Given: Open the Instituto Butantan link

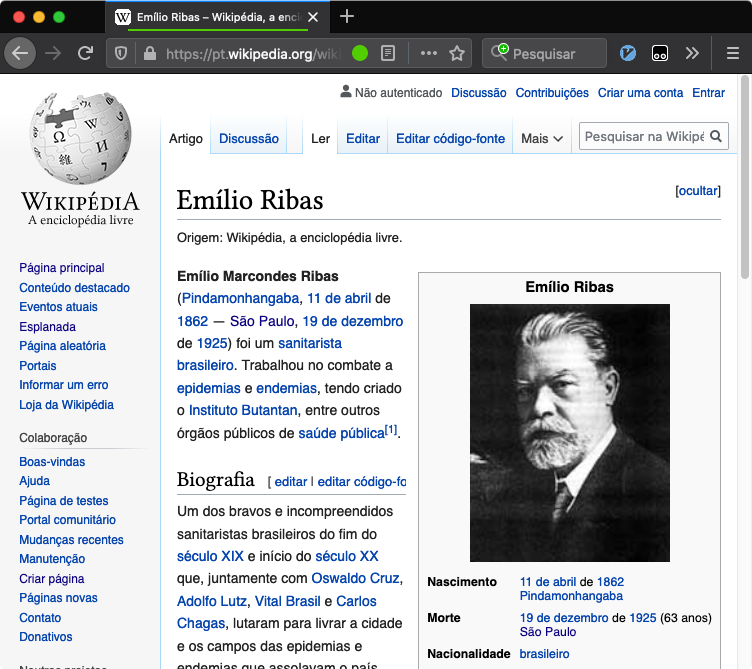Looking at the screenshot, I should (243, 411).
